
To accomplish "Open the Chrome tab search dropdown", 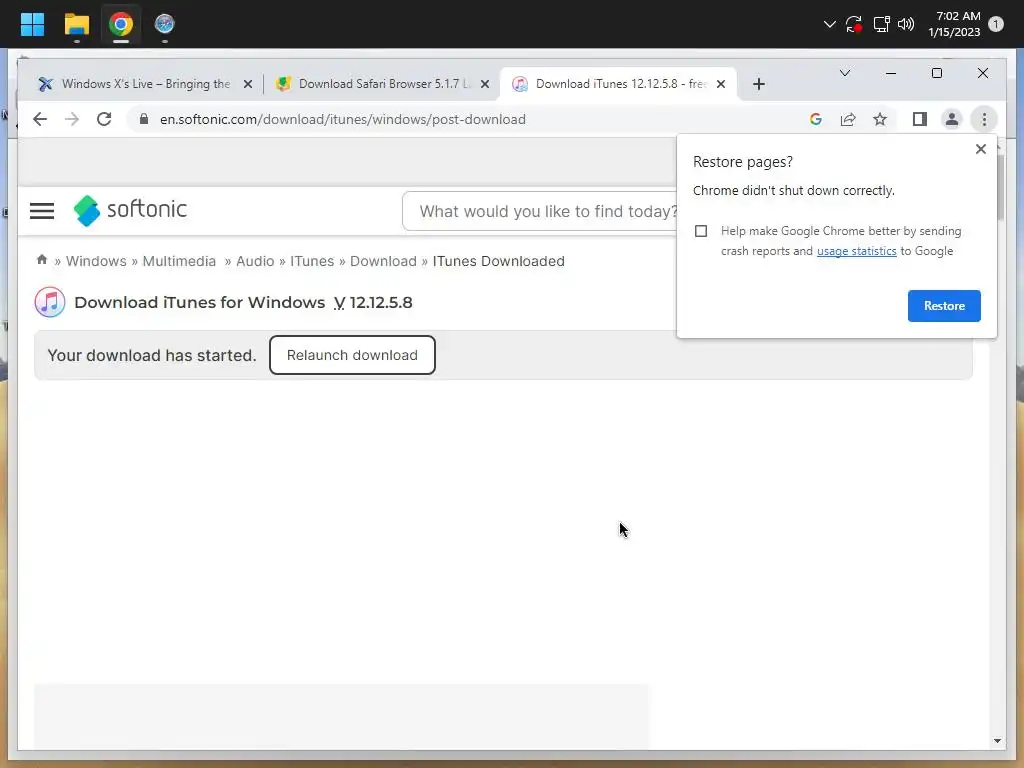I will point(844,73).
